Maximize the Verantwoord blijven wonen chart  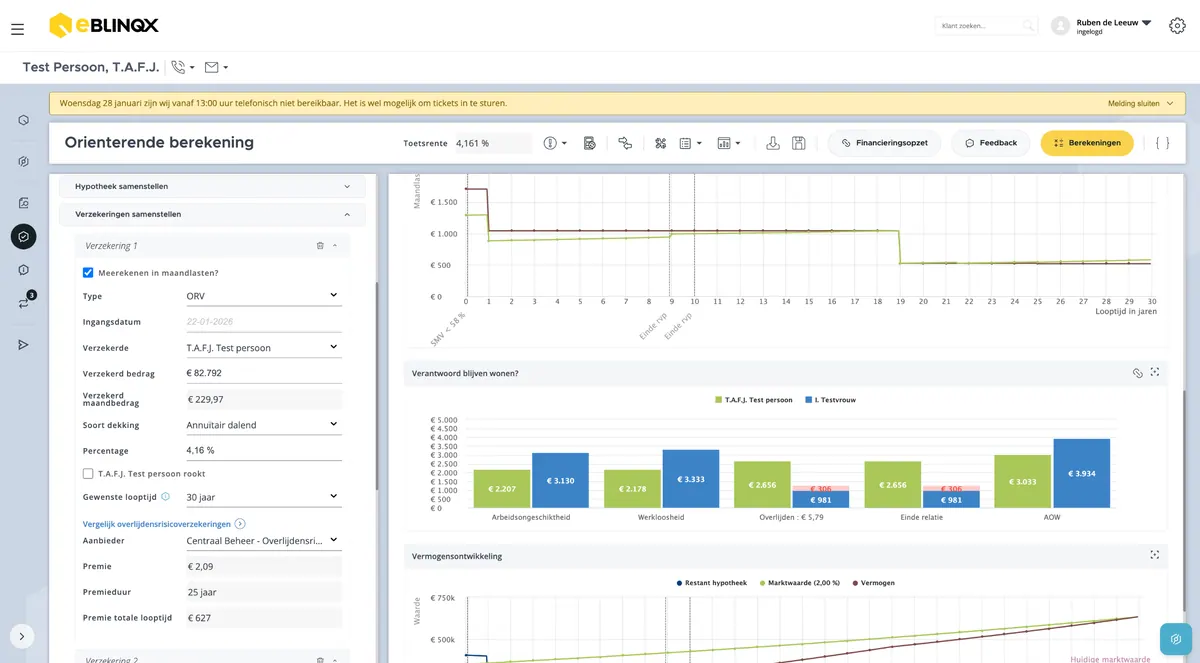[1155, 372]
